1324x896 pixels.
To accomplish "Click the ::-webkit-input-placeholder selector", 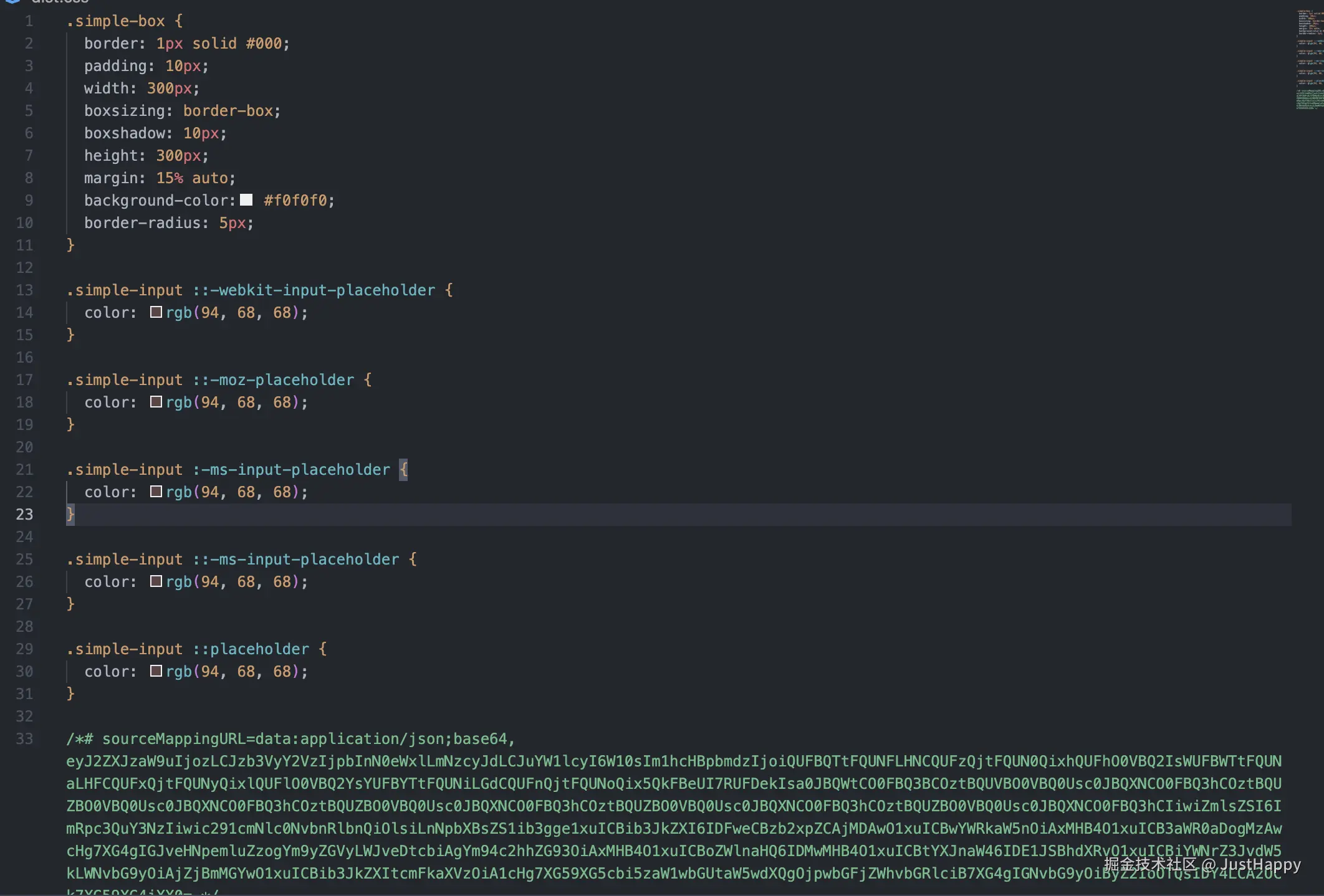I will [x=314, y=290].
